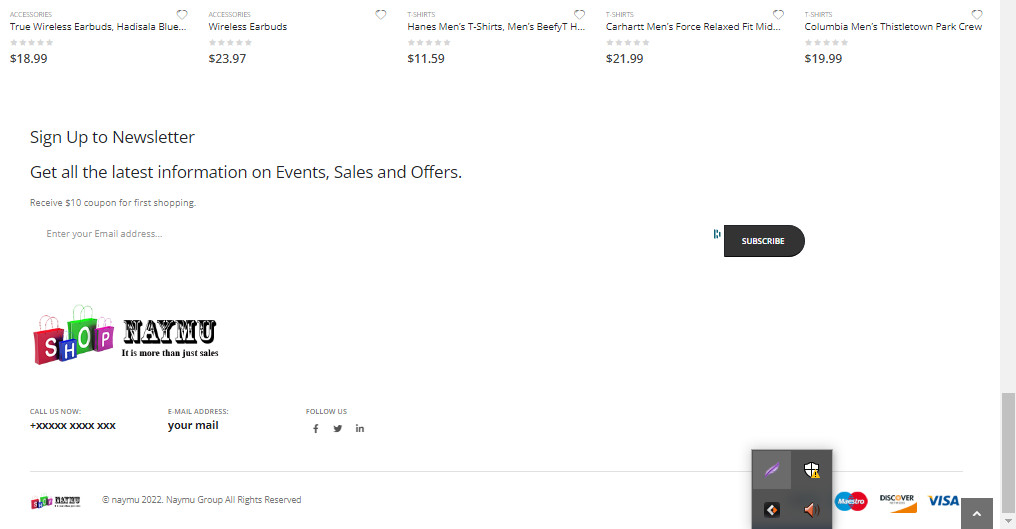Open True Wireless Earbuds, Hadisala Blue product
The image size is (1016, 529).
click(x=98, y=27)
